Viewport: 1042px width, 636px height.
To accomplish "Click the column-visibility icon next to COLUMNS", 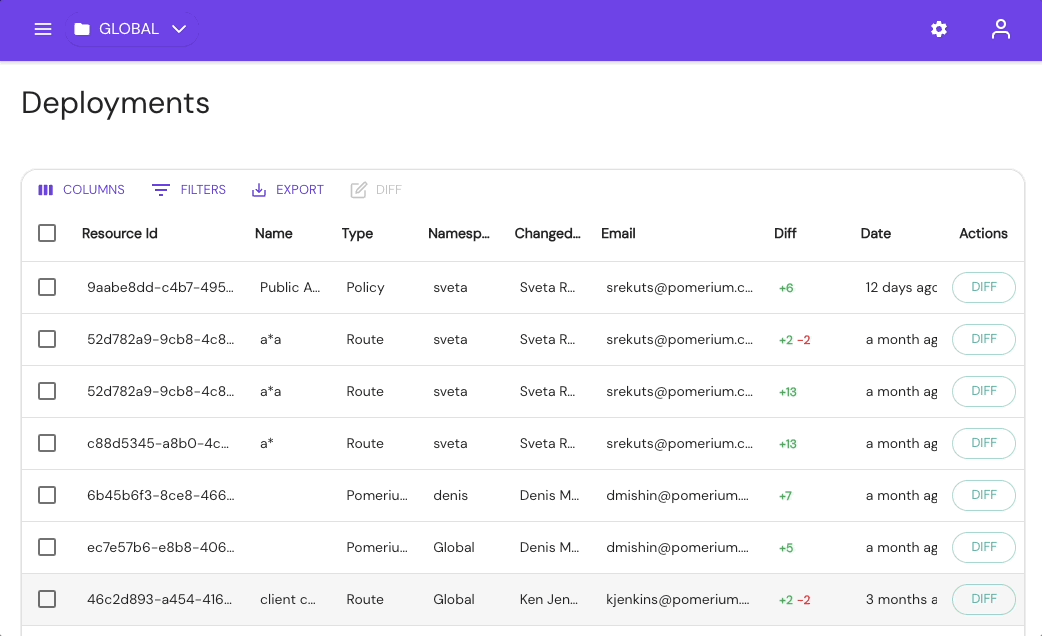I will tap(46, 189).
